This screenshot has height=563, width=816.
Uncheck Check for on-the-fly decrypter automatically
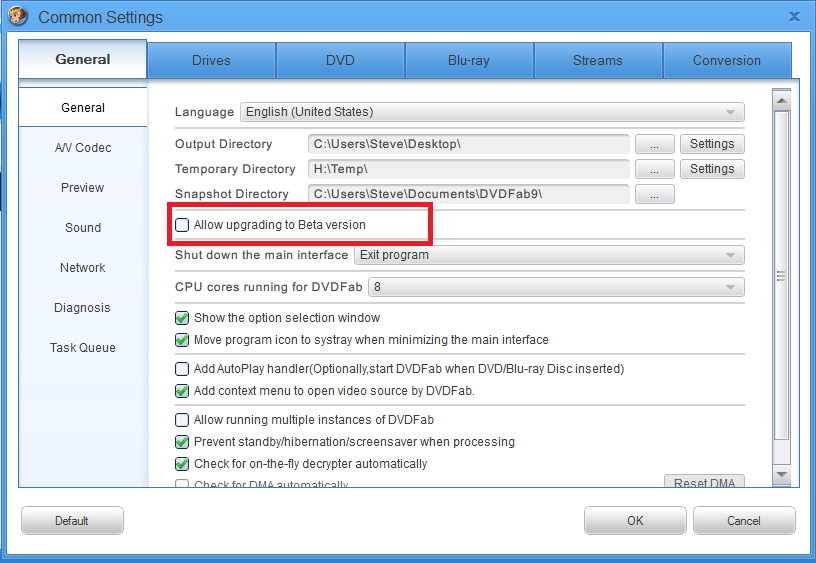click(x=182, y=464)
